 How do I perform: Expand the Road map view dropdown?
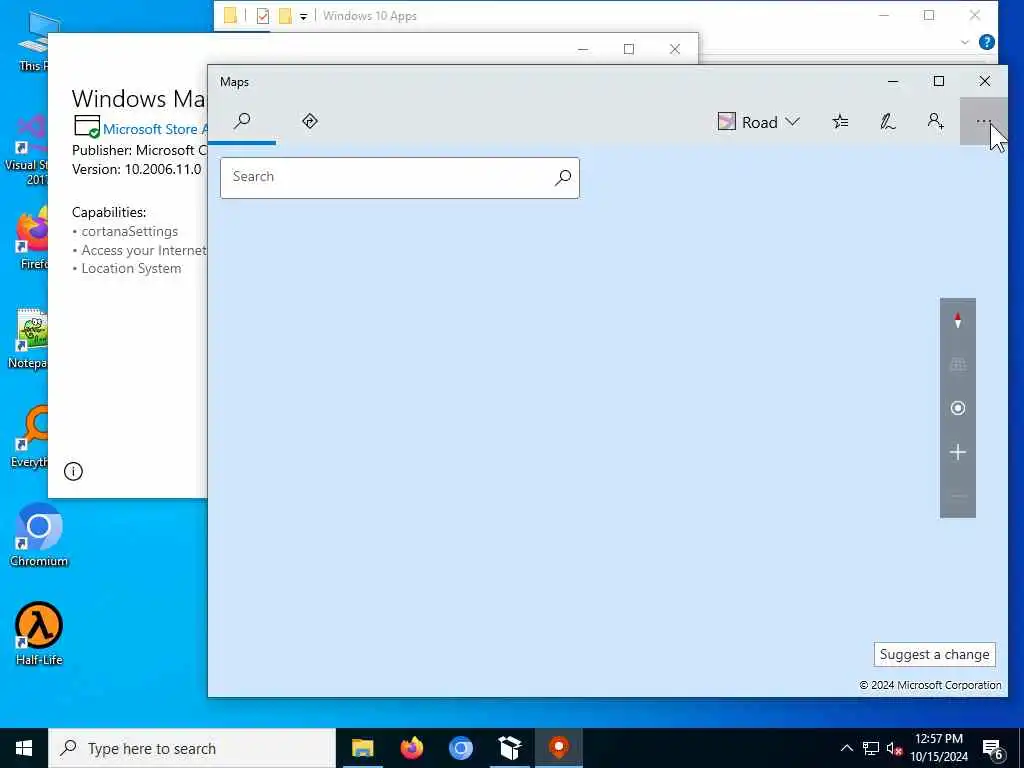pos(758,122)
